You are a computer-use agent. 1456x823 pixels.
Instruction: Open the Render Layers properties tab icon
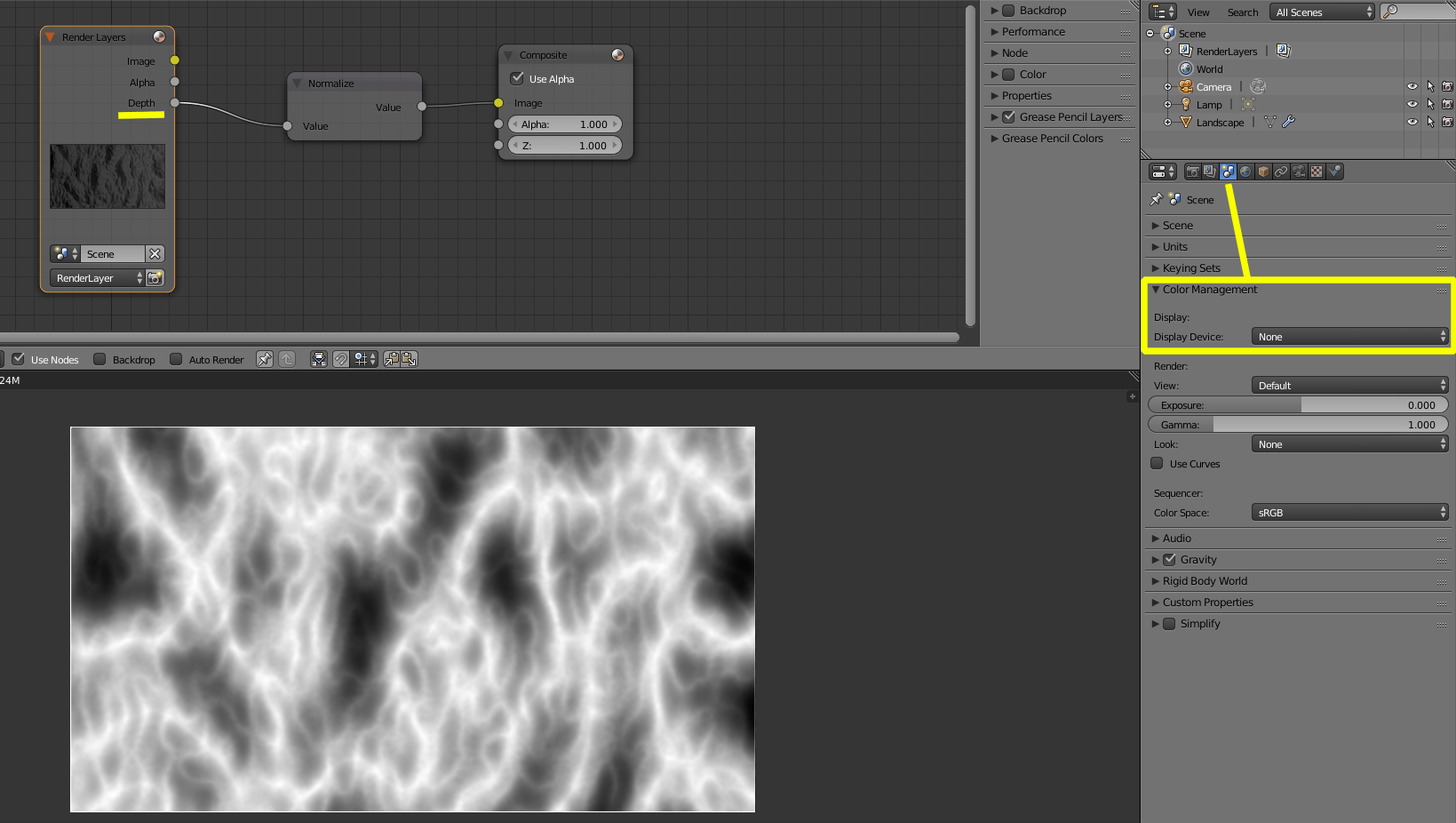1210,171
